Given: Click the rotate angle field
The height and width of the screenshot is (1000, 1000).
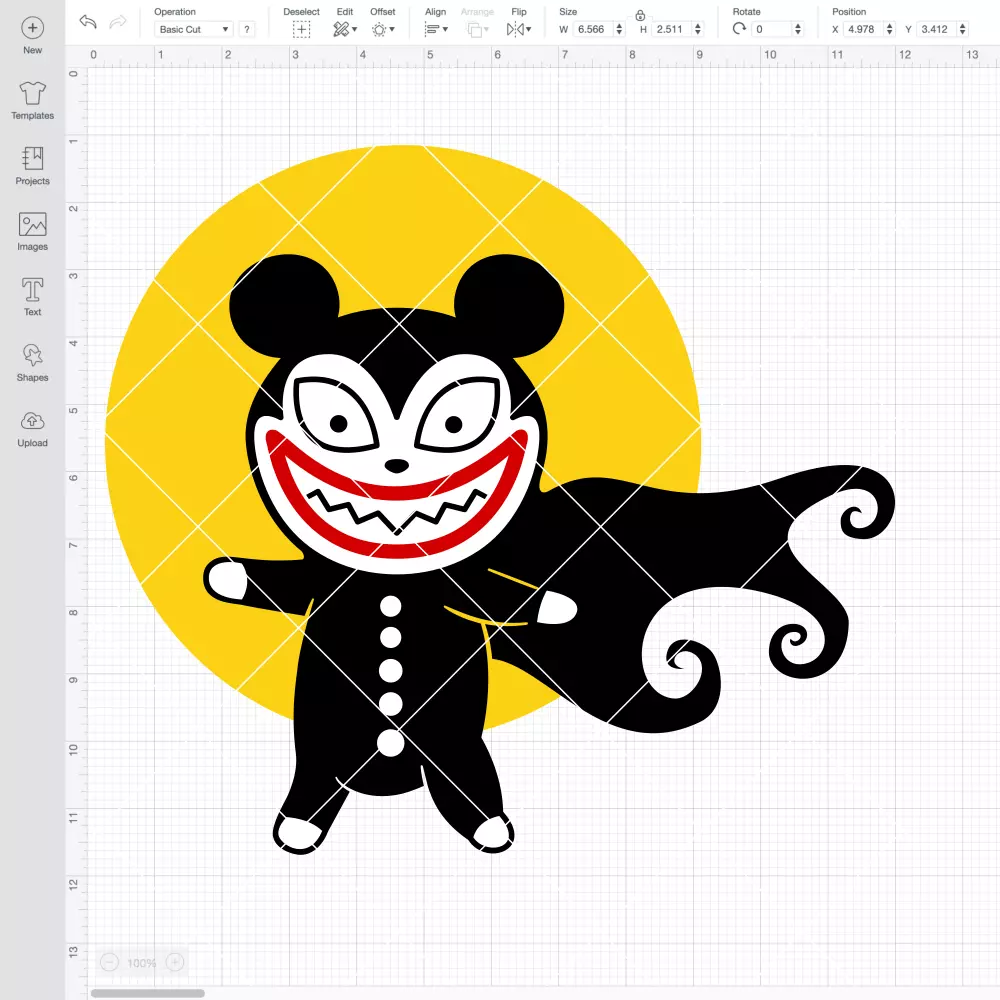Looking at the screenshot, I should (772, 29).
